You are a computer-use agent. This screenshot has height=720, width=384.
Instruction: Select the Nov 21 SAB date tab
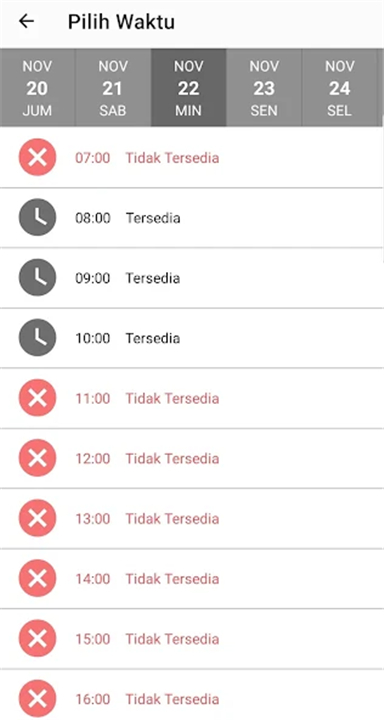pyautogui.click(x=113, y=87)
